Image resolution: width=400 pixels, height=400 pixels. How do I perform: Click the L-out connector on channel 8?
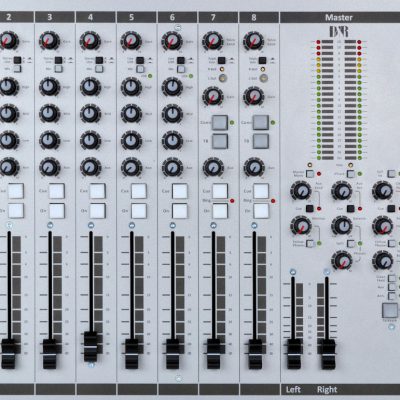pos(263,78)
